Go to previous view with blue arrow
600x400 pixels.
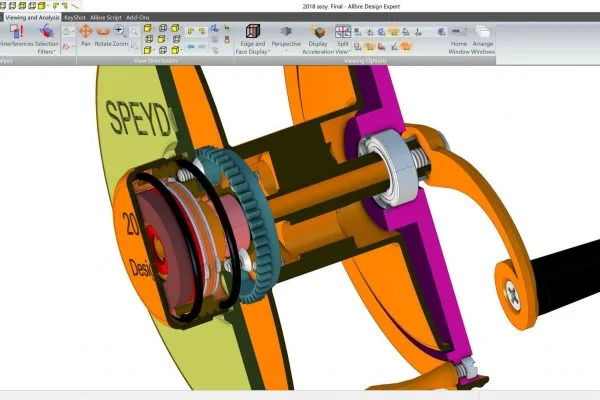[x=191, y=46]
